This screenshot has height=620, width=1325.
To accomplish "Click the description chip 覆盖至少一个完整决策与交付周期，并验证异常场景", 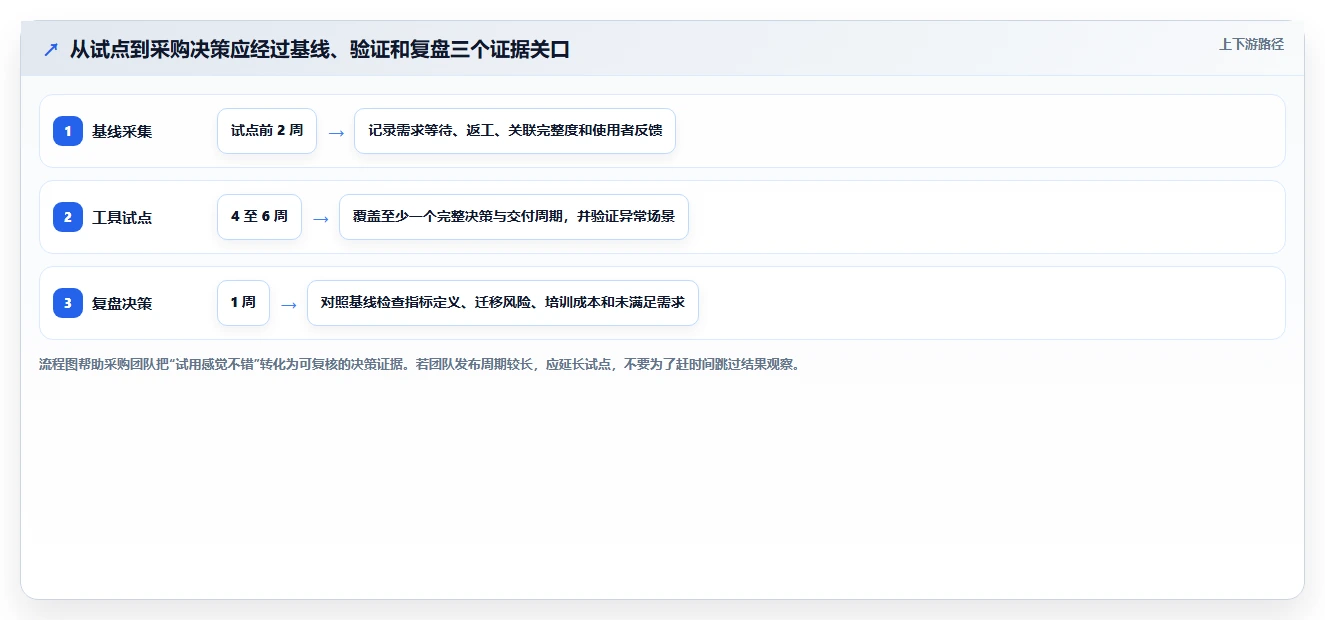I will coord(514,217).
